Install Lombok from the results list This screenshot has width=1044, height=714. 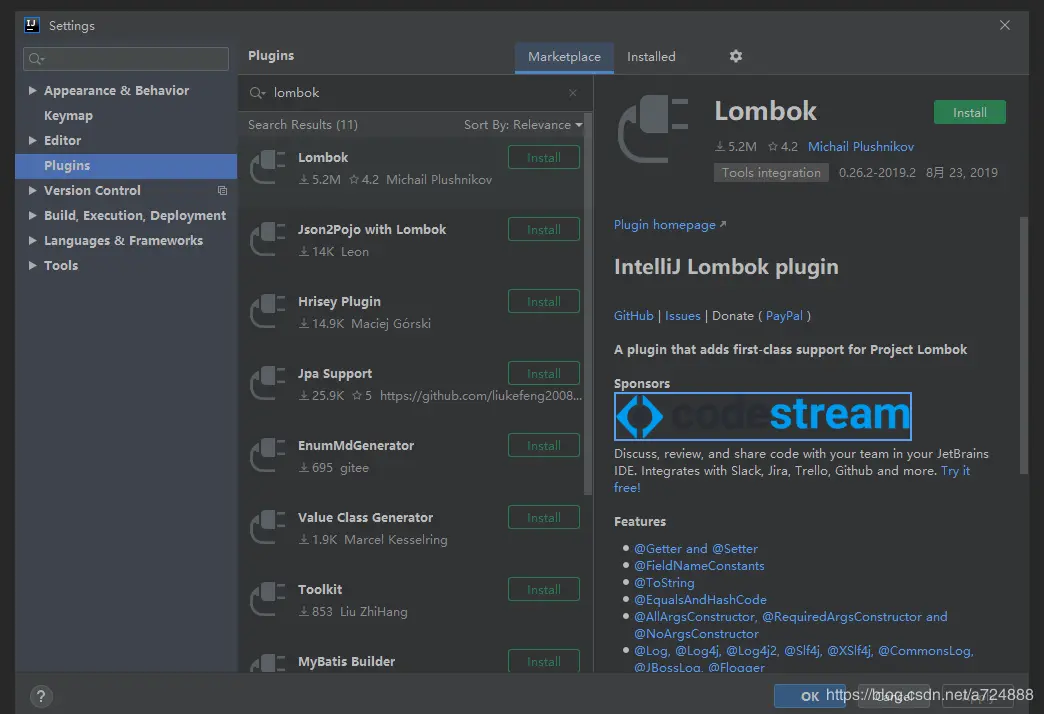[543, 158]
